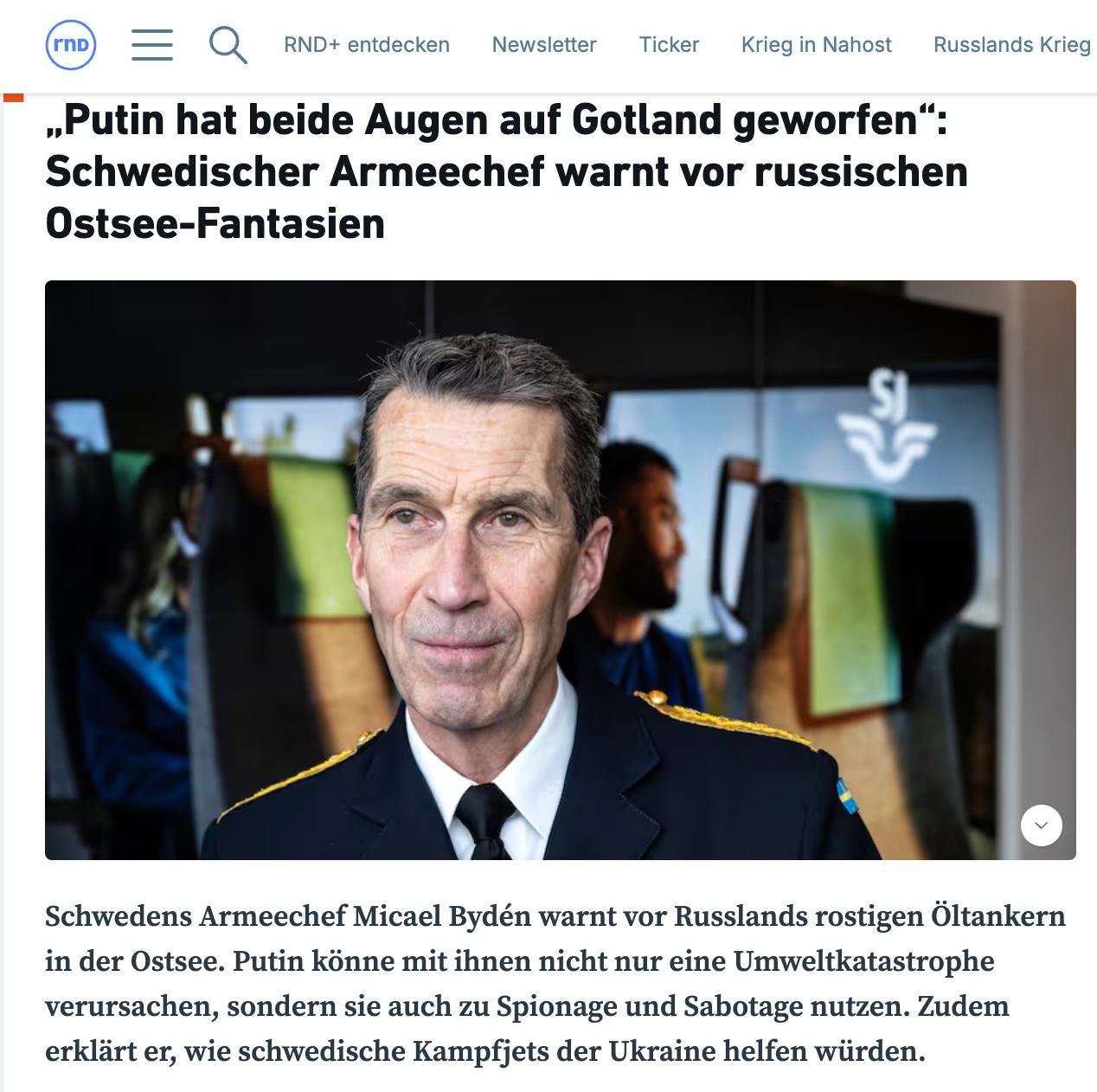This screenshot has width=1097, height=1092.
Task: Open the Krieg in Nahost topic
Action: pos(816,45)
